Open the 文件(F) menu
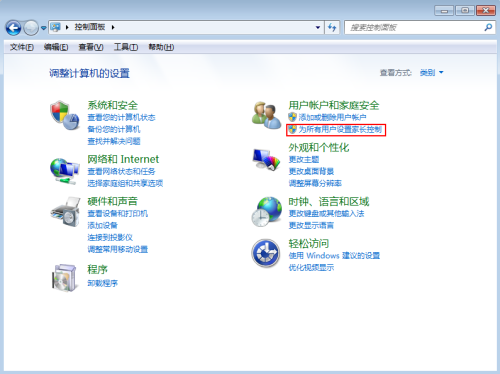Viewport: 500px width, 374px height. pyautogui.click(x=22, y=47)
